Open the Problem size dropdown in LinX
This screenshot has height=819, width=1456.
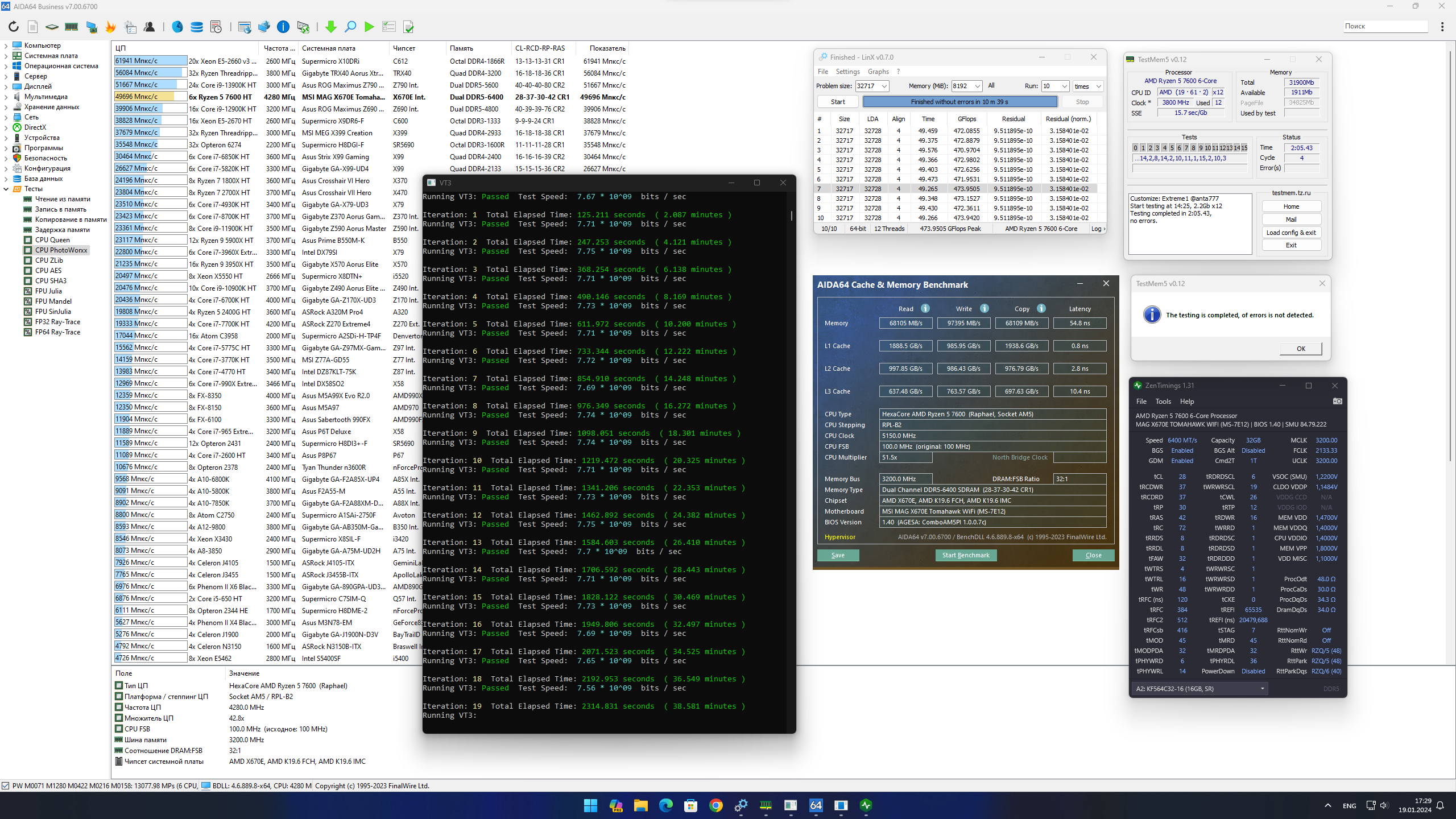pyautogui.click(x=884, y=86)
